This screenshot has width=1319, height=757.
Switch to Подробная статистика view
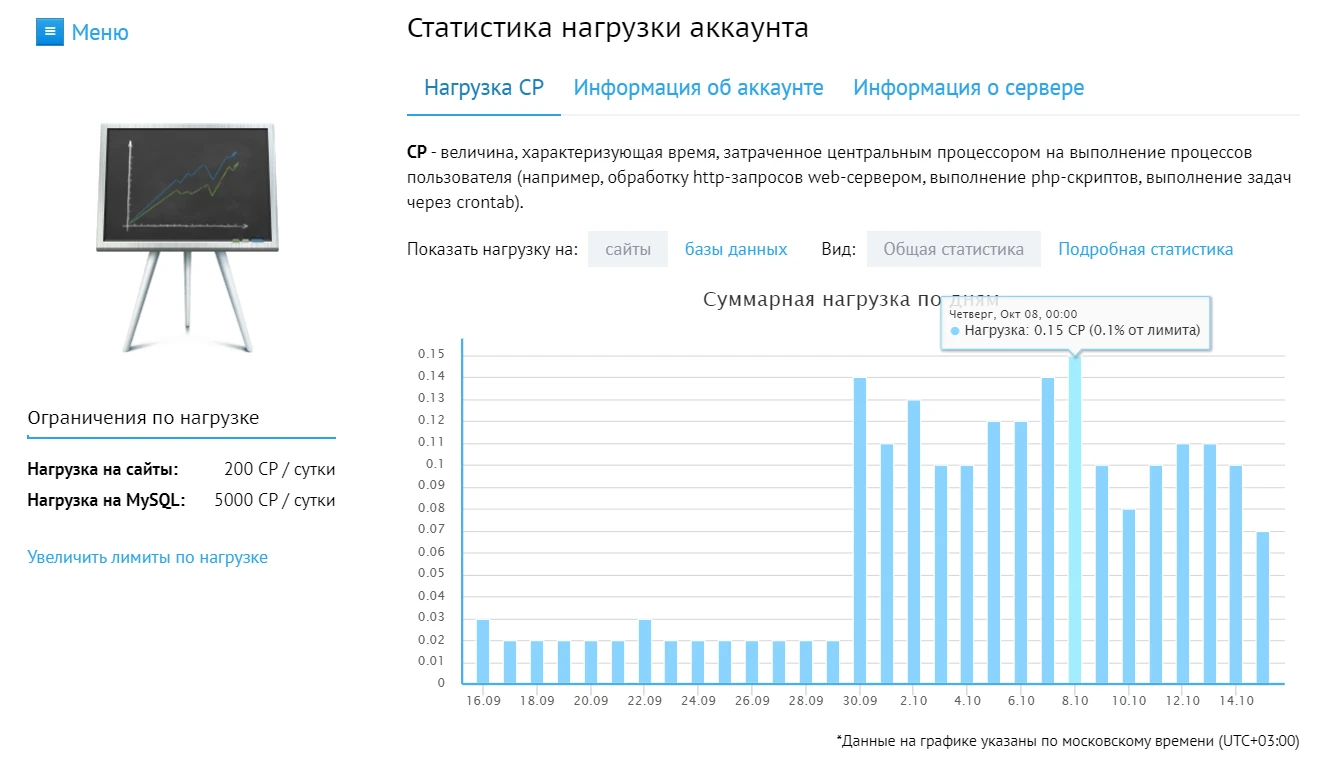coord(1145,249)
